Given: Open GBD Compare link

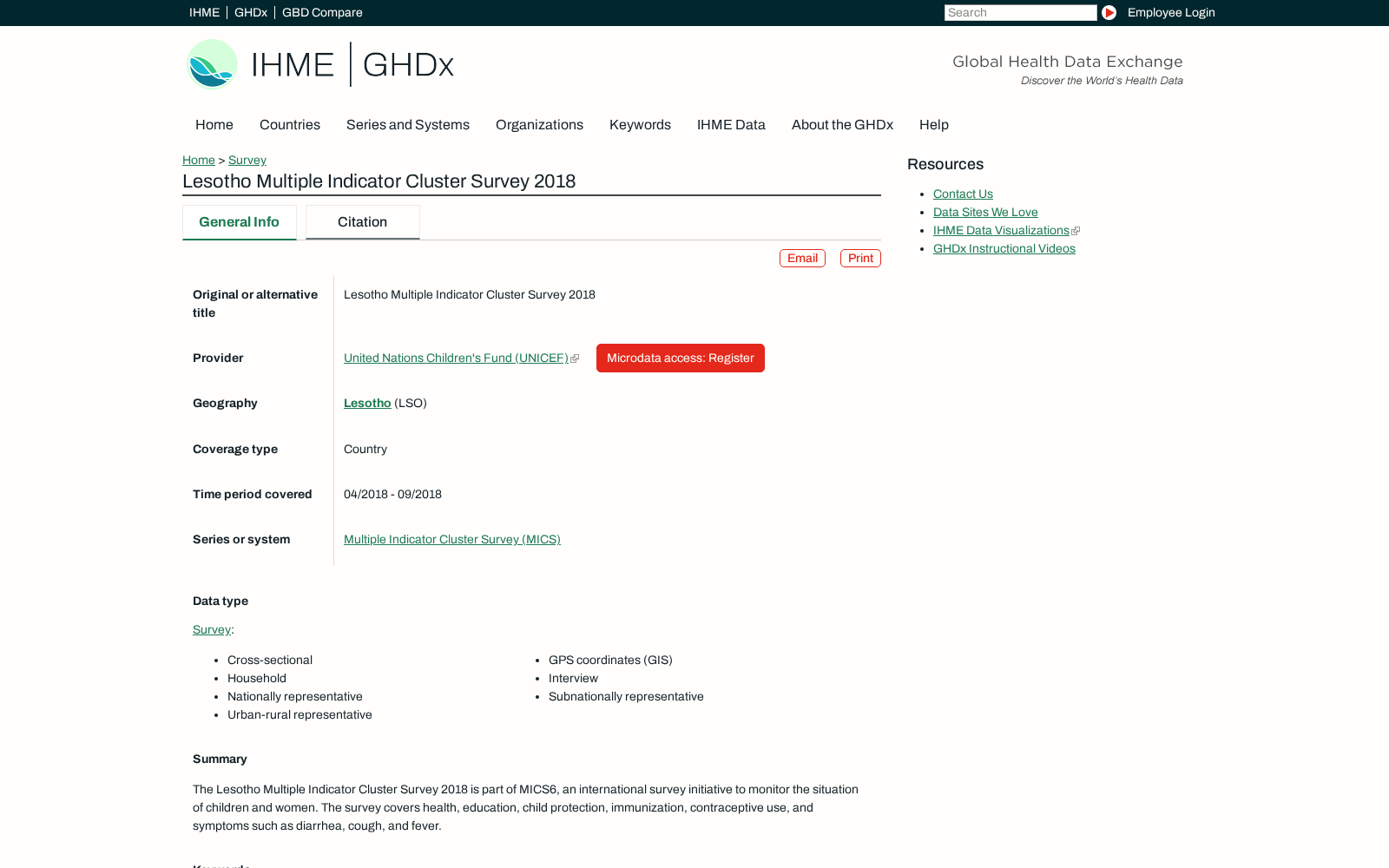Looking at the screenshot, I should [x=322, y=13].
